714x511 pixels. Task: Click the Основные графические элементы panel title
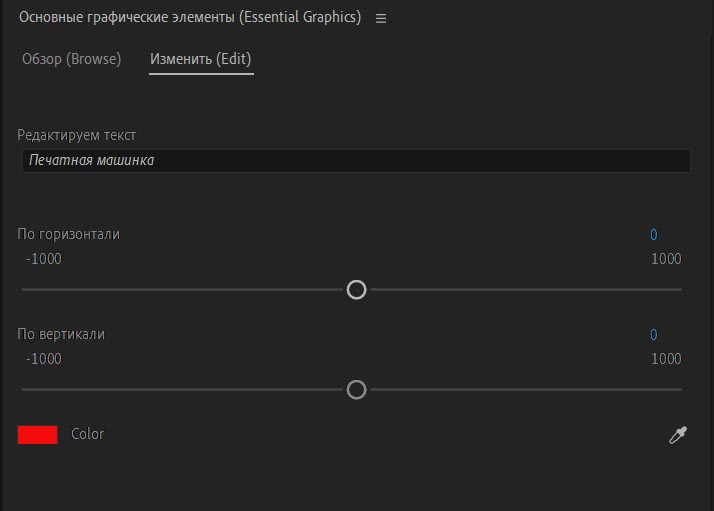coord(190,17)
